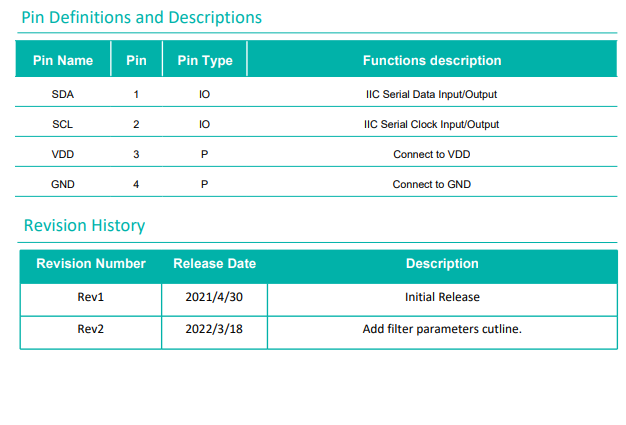Viewport: 626px width, 425px height.
Task: Select the IIC Serial Clock Input/Output text
Action: click(431, 124)
